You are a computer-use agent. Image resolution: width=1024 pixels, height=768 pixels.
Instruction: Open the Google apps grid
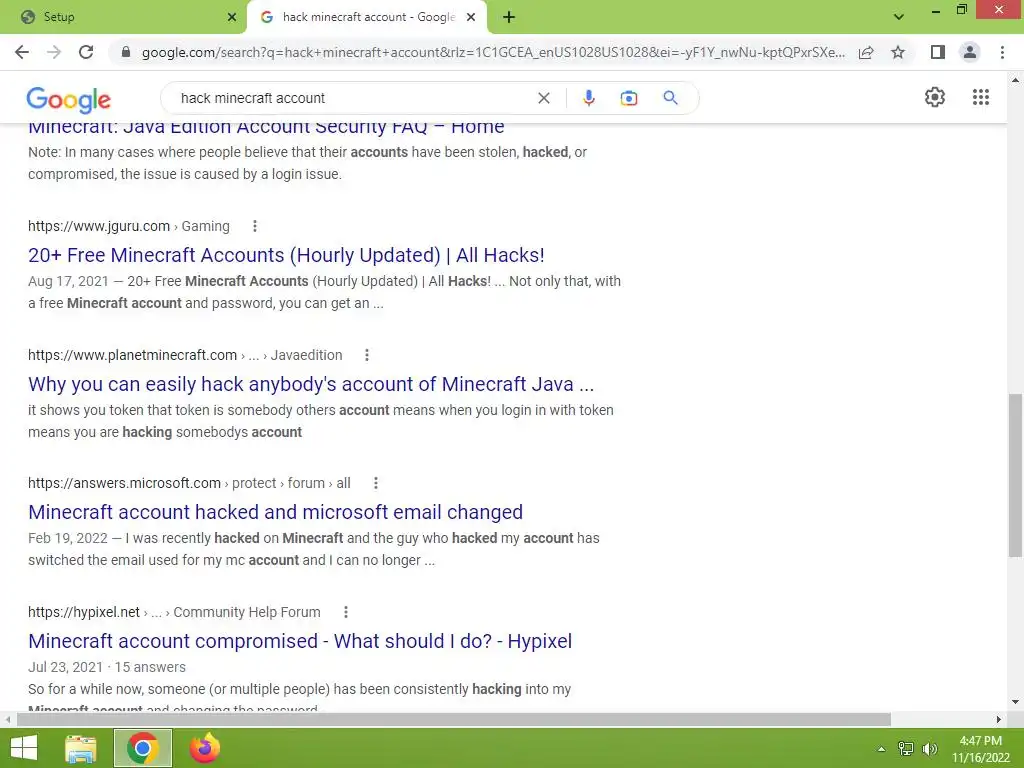pyautogui.click(x=981, y=97)
